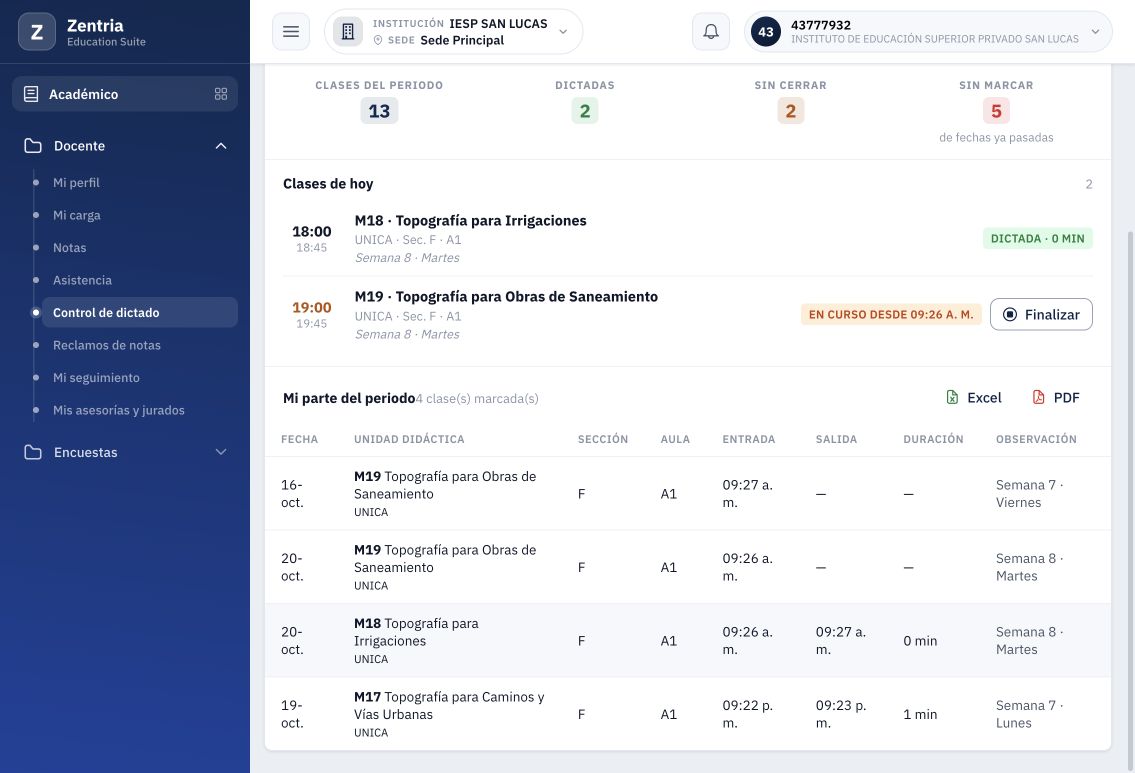This screenshot has width=1135, height=773.
Task: Click the stop icon in Finalizar
Action: (1010, 315)
